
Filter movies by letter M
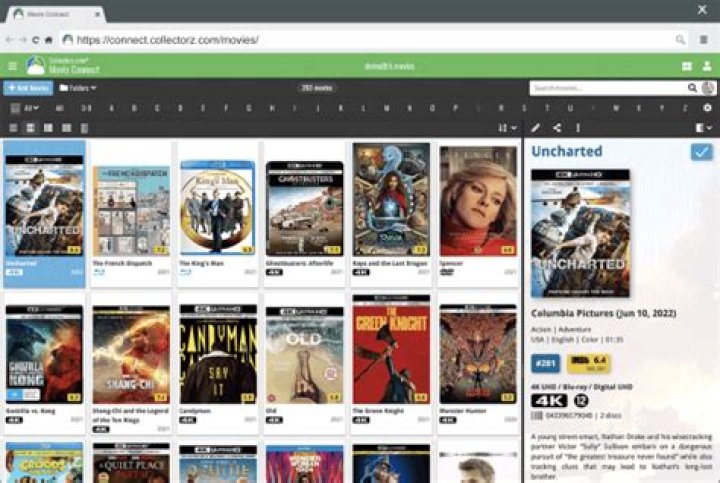click(386, 108)
